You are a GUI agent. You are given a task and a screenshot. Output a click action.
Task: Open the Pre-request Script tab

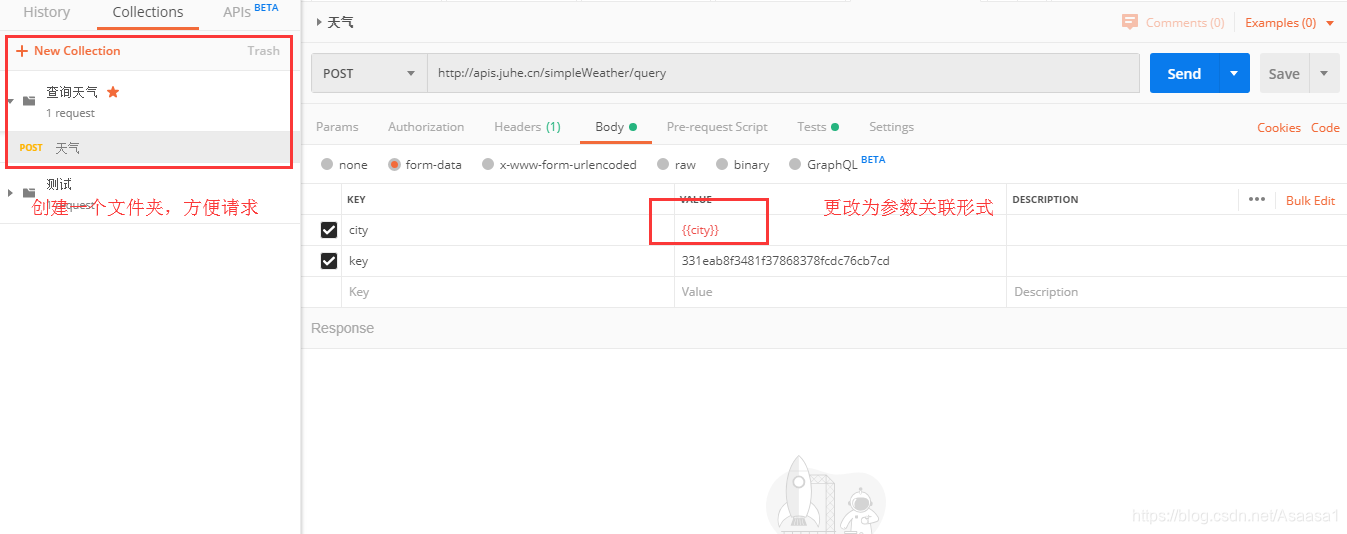pyautogui.click(x=717, y=127)
